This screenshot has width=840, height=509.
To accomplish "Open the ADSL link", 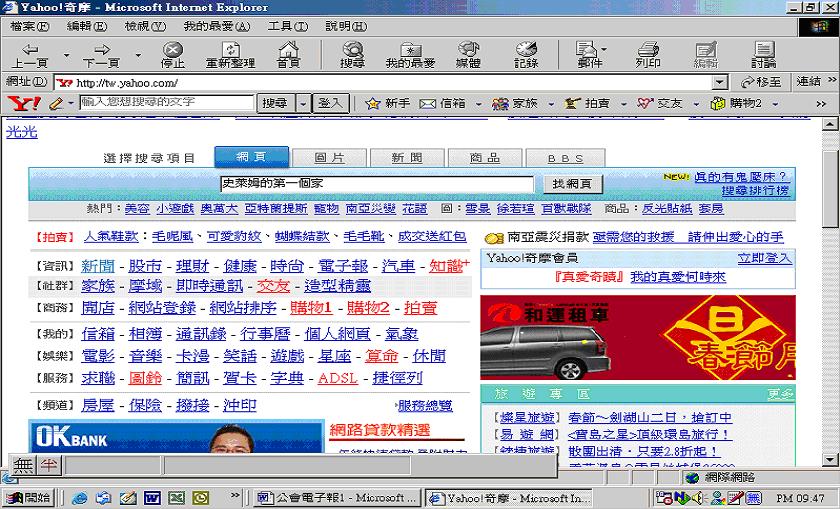I will click(x=338, y=378).
